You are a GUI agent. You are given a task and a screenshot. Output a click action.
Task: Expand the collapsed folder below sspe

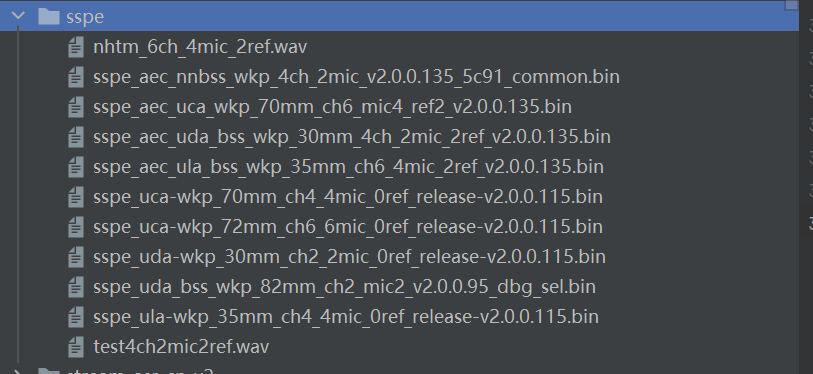tap(18, 371)
